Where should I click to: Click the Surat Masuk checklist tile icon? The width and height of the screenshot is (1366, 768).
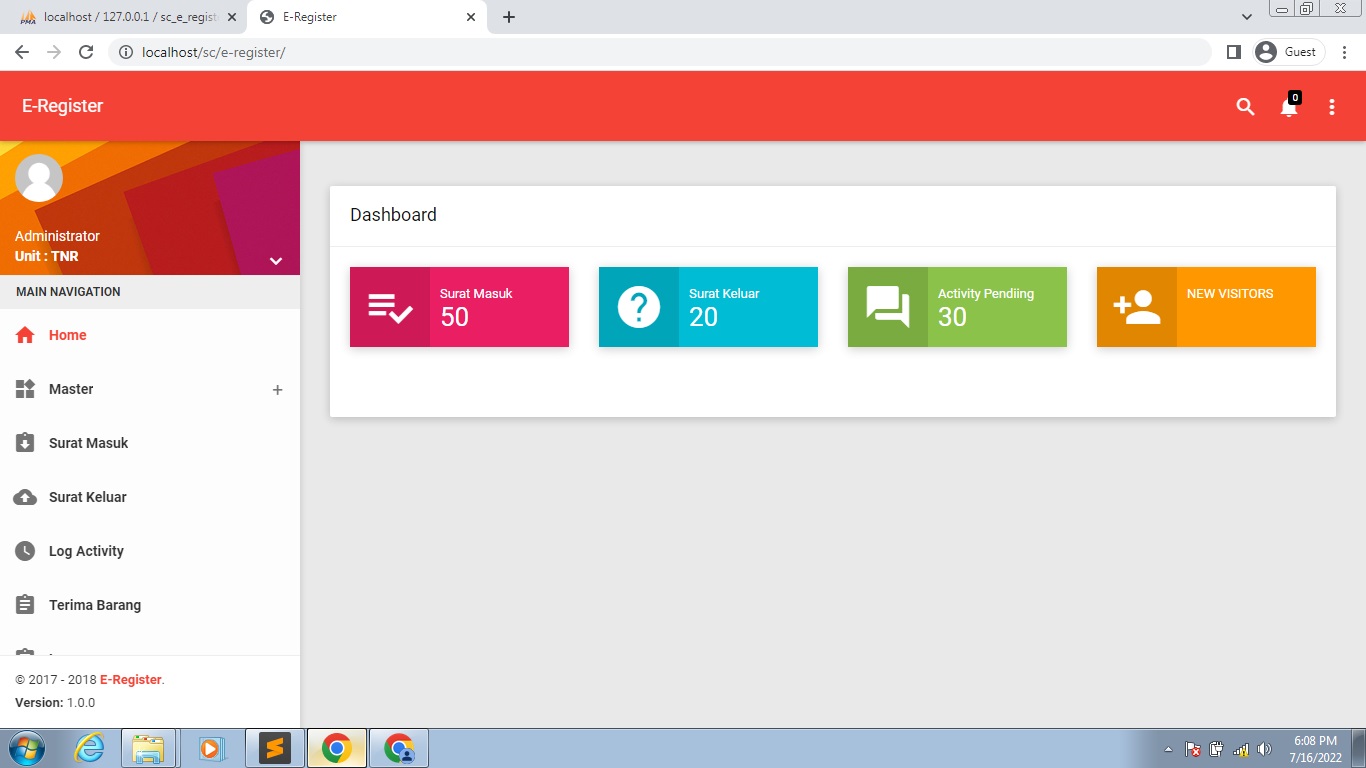click(390, 307)
